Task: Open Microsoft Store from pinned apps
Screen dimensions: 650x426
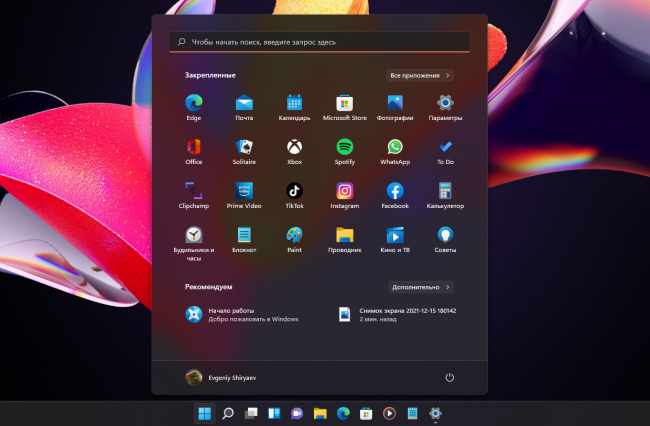Action: click(344, 107)
